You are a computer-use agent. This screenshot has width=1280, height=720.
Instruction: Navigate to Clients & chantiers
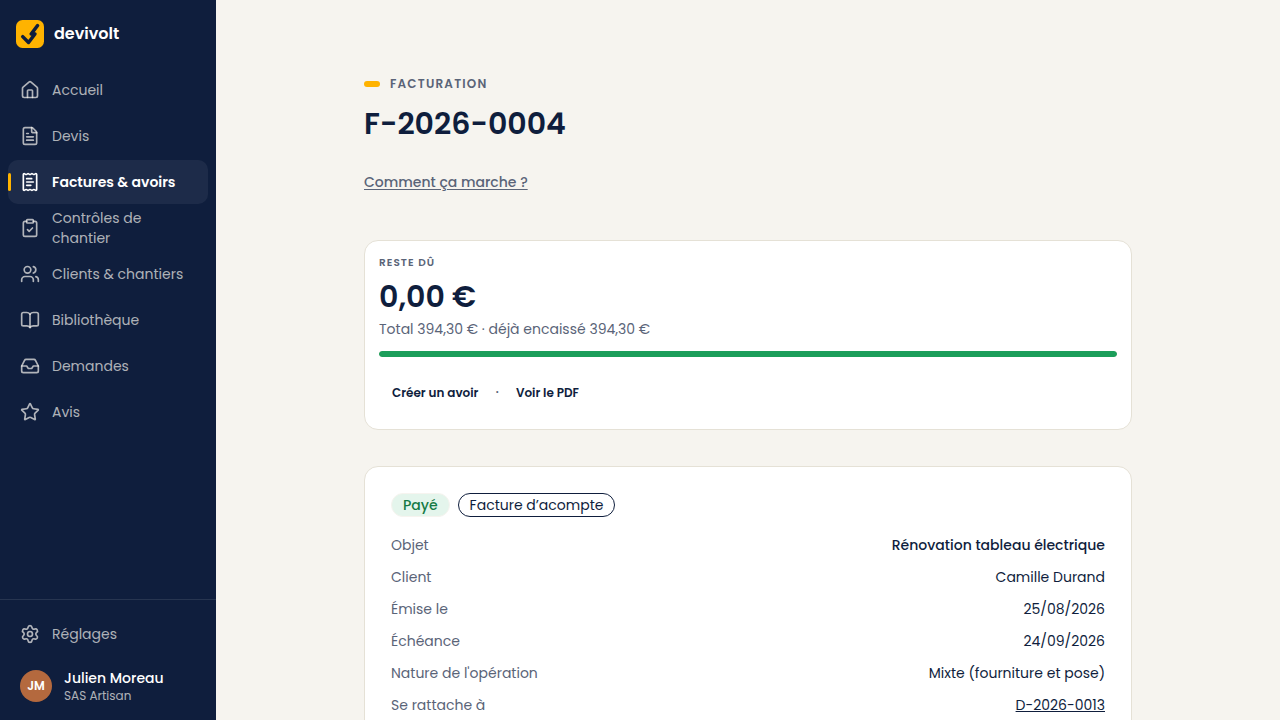(108, 274)
